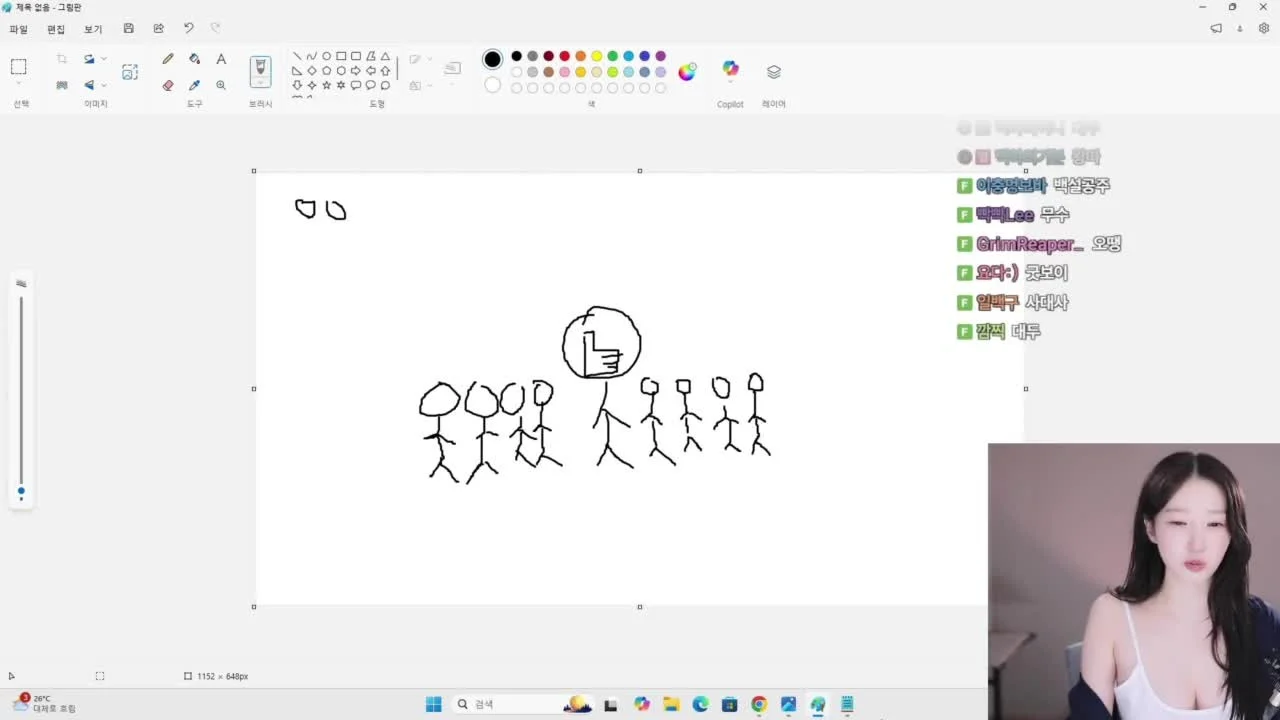The width and height of the screenshot is (1280, 720).
Task: Choose the Text tool
Action: point(221,59)
